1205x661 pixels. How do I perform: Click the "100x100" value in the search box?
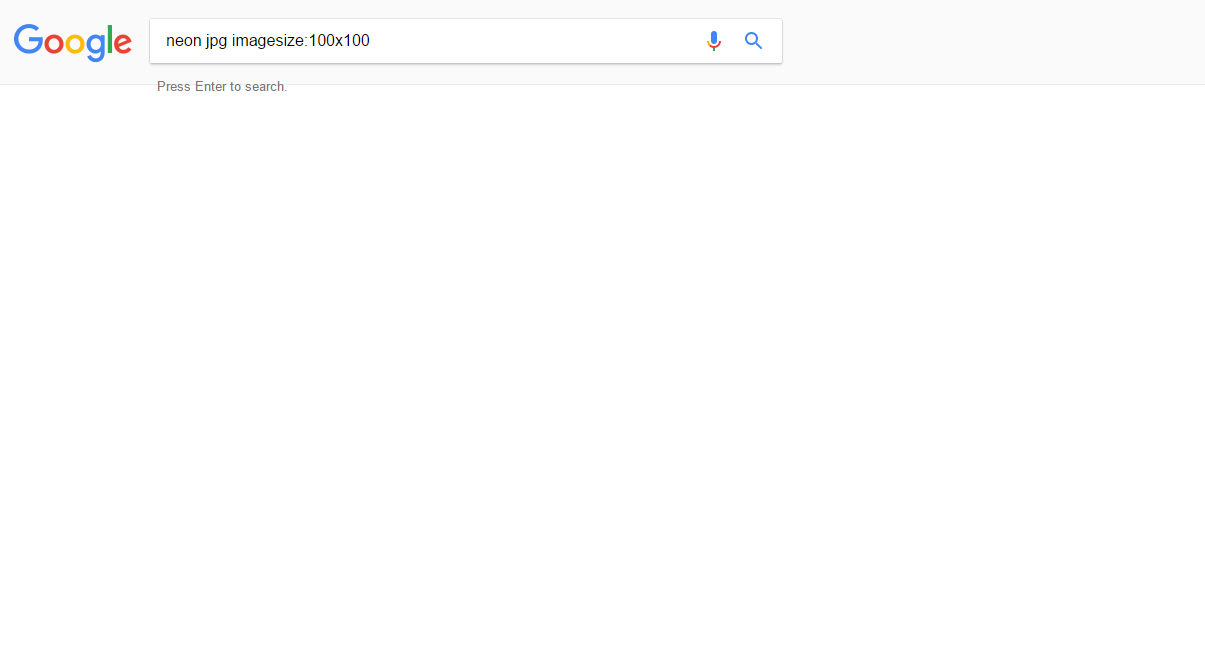339,41
